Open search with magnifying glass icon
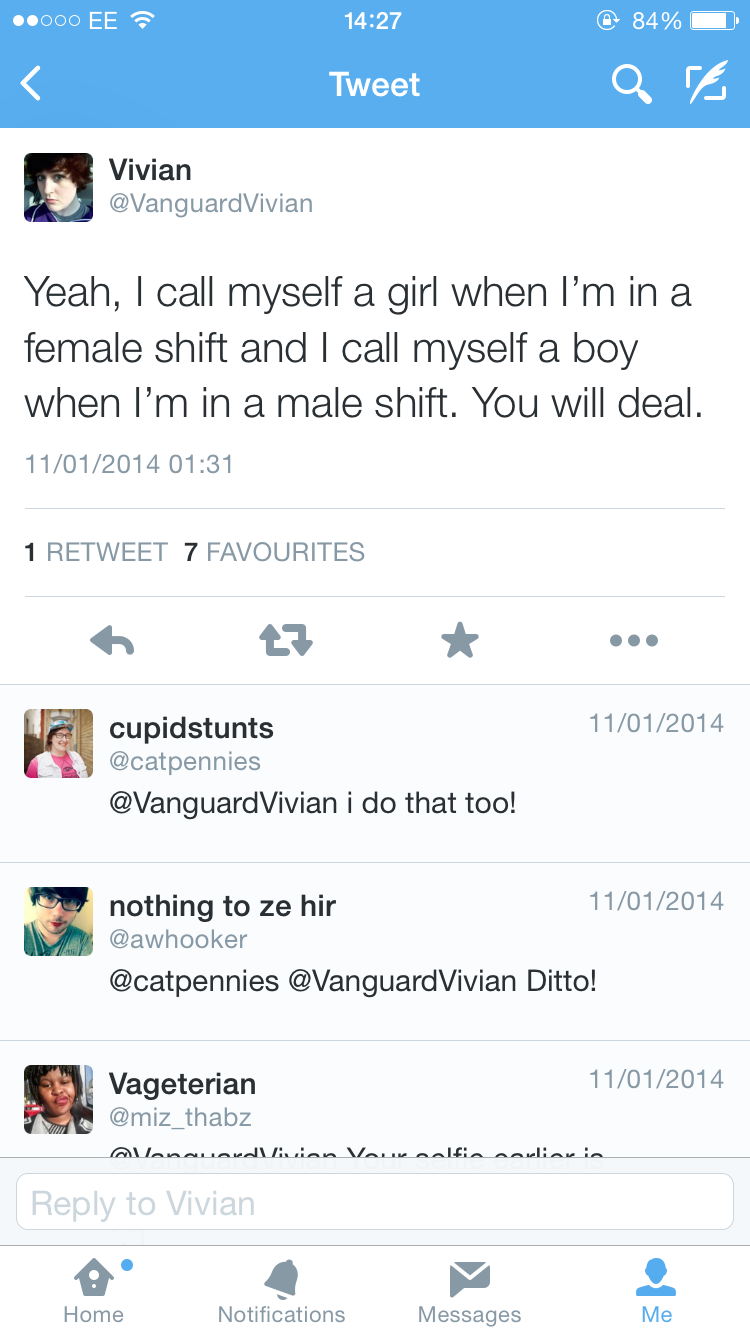The height and width of the screenshot is (1334, 750). click(x=631, y=84)
